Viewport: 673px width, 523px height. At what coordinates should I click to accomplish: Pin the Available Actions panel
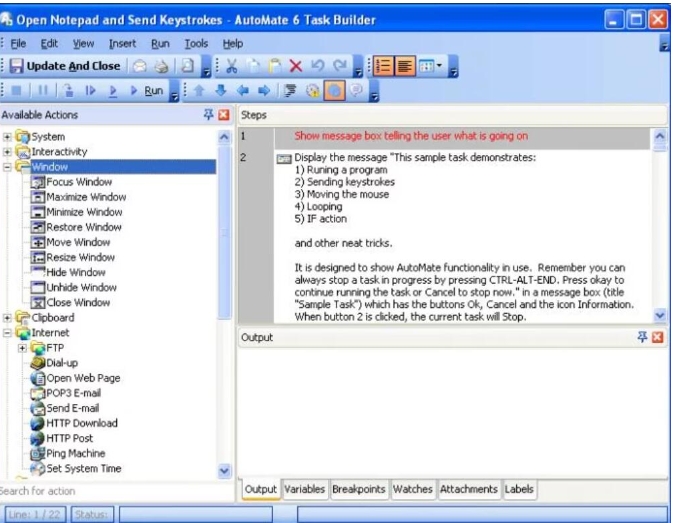pos(209,115)
